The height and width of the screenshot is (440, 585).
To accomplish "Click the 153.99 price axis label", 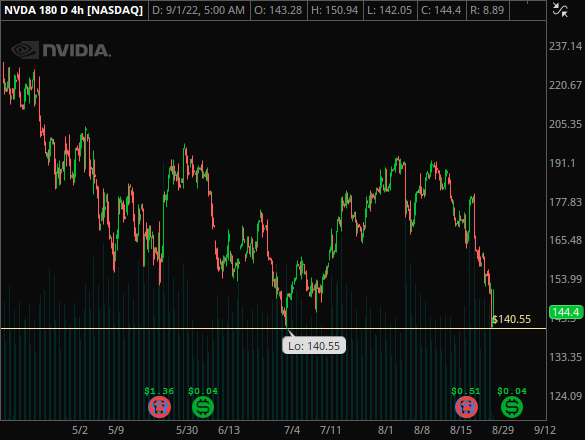I will [565, 279].
